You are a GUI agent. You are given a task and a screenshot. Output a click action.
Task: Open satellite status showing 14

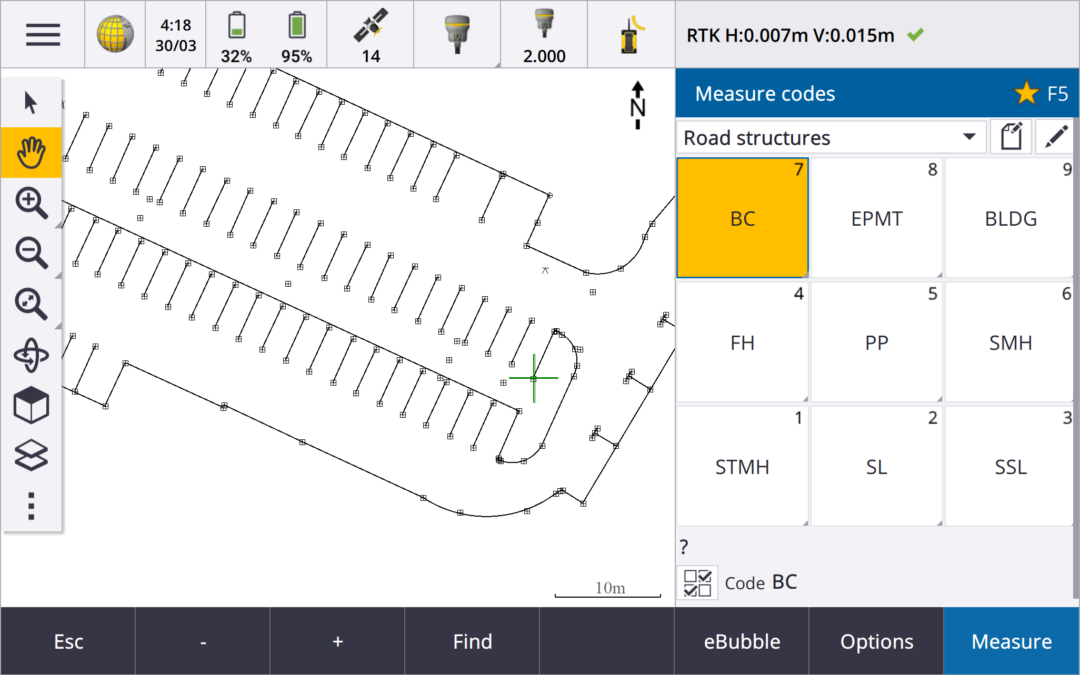(370, 34)
